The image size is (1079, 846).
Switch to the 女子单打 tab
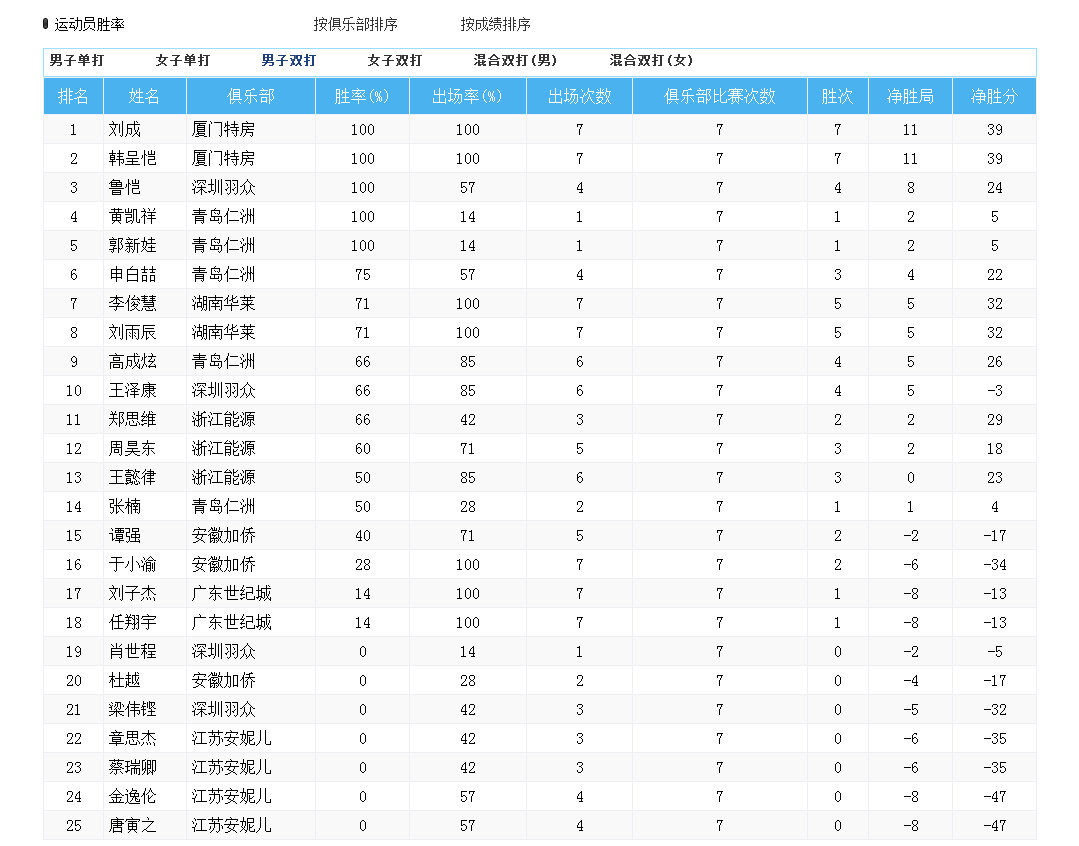click(x=182, y=61)
